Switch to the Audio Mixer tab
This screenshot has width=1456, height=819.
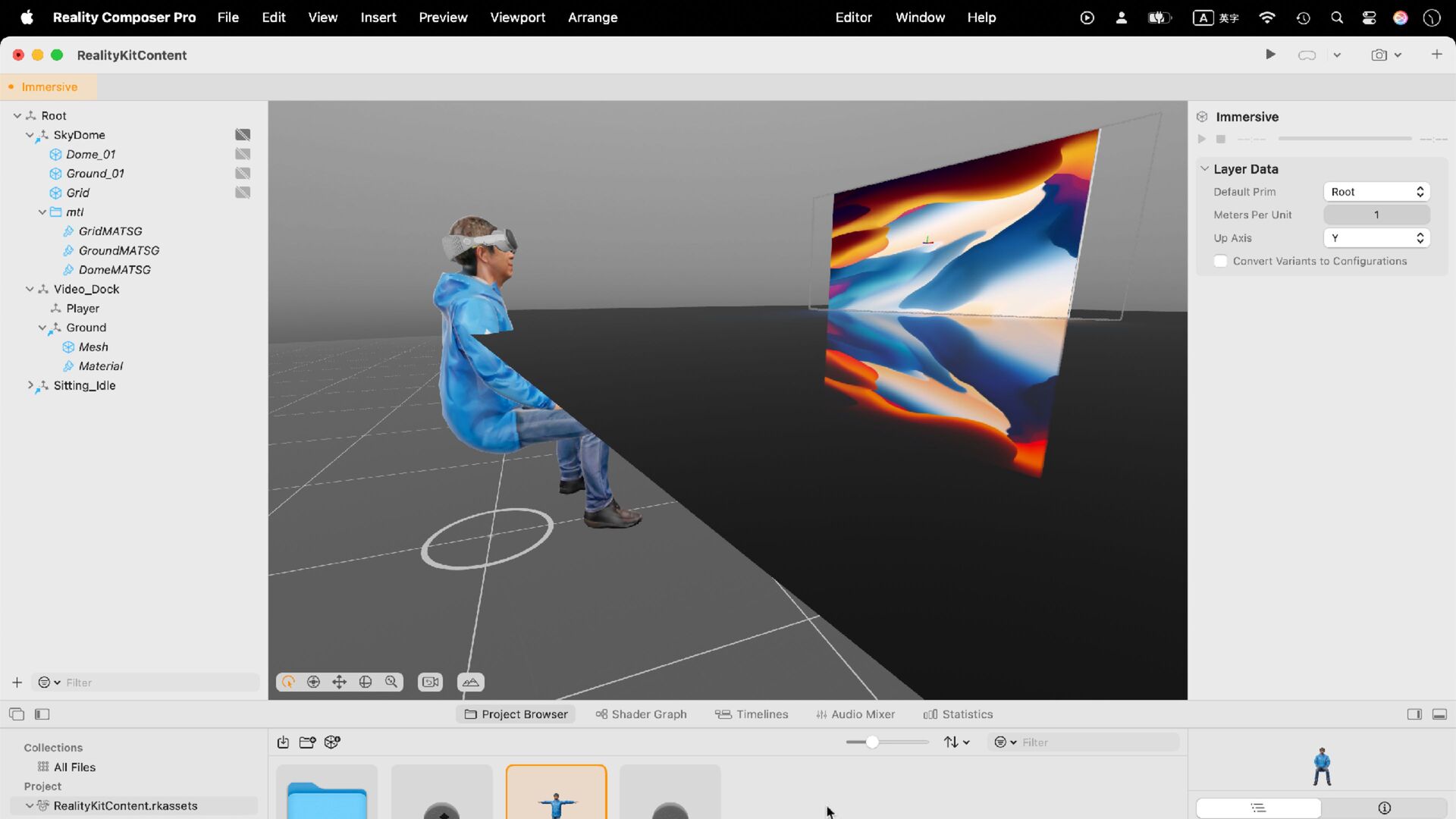coord(855,714)
